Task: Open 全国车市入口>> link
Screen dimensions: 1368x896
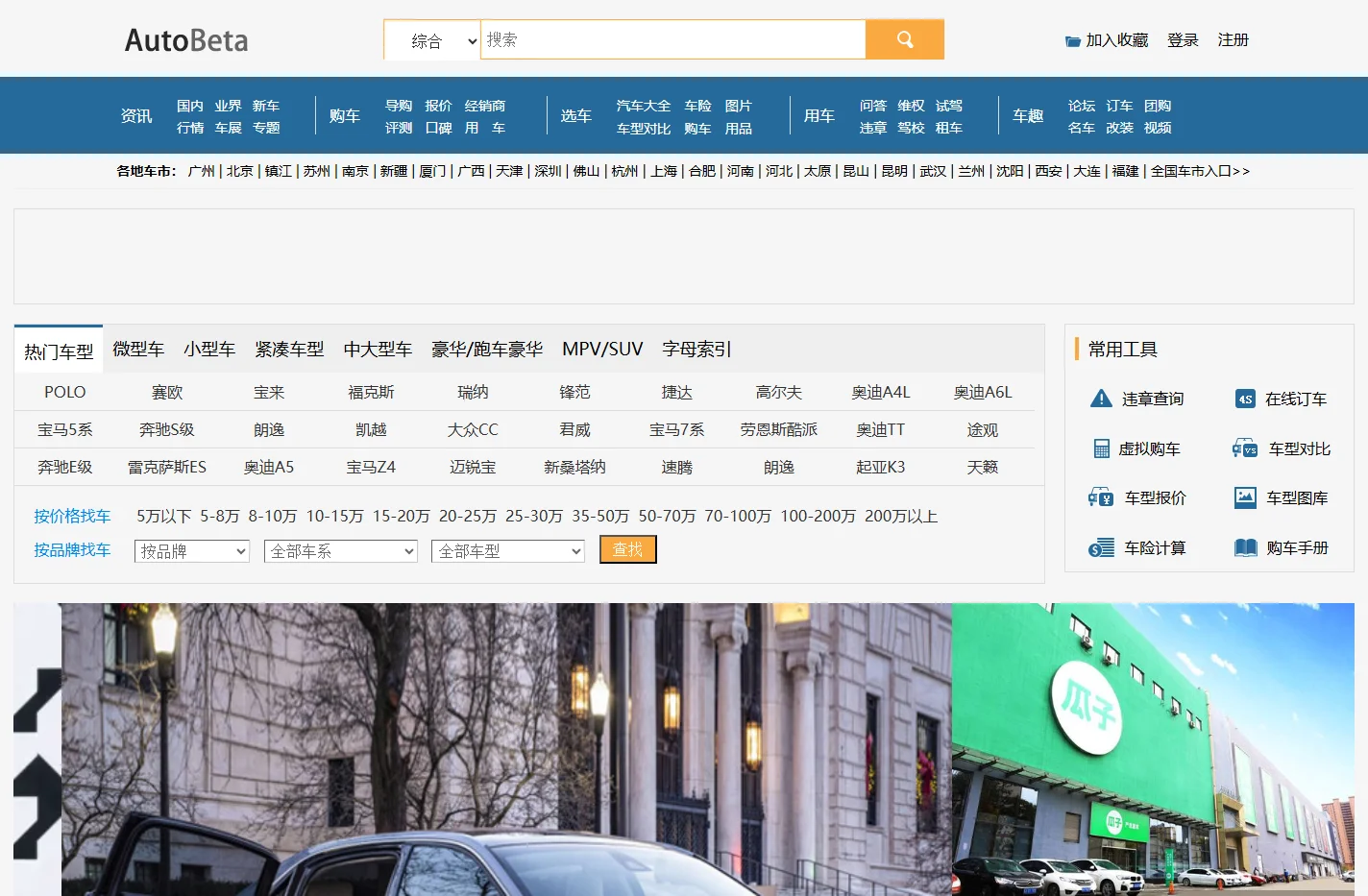Action: [x=1200, y=171]
